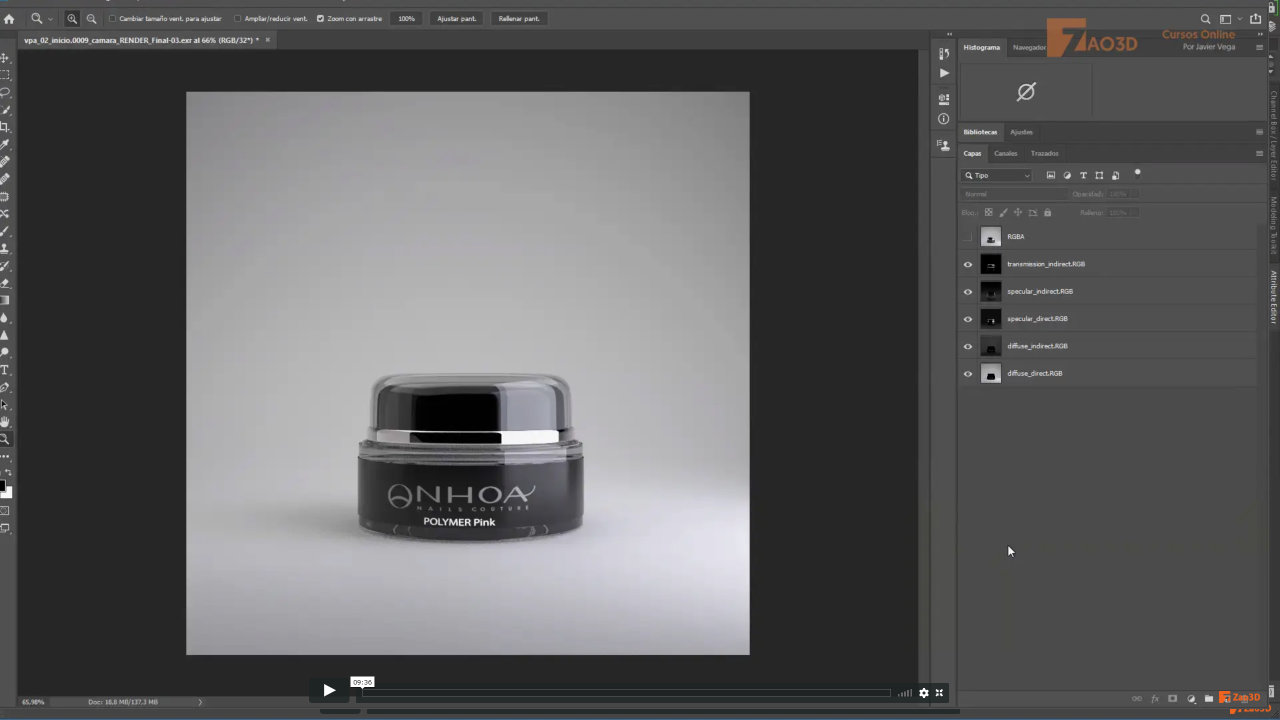The width and height of the screenshot is (1280, 720).
Task: Hide the diffuse_indirect.RGB layer
Action: click(x=967, y=346)
